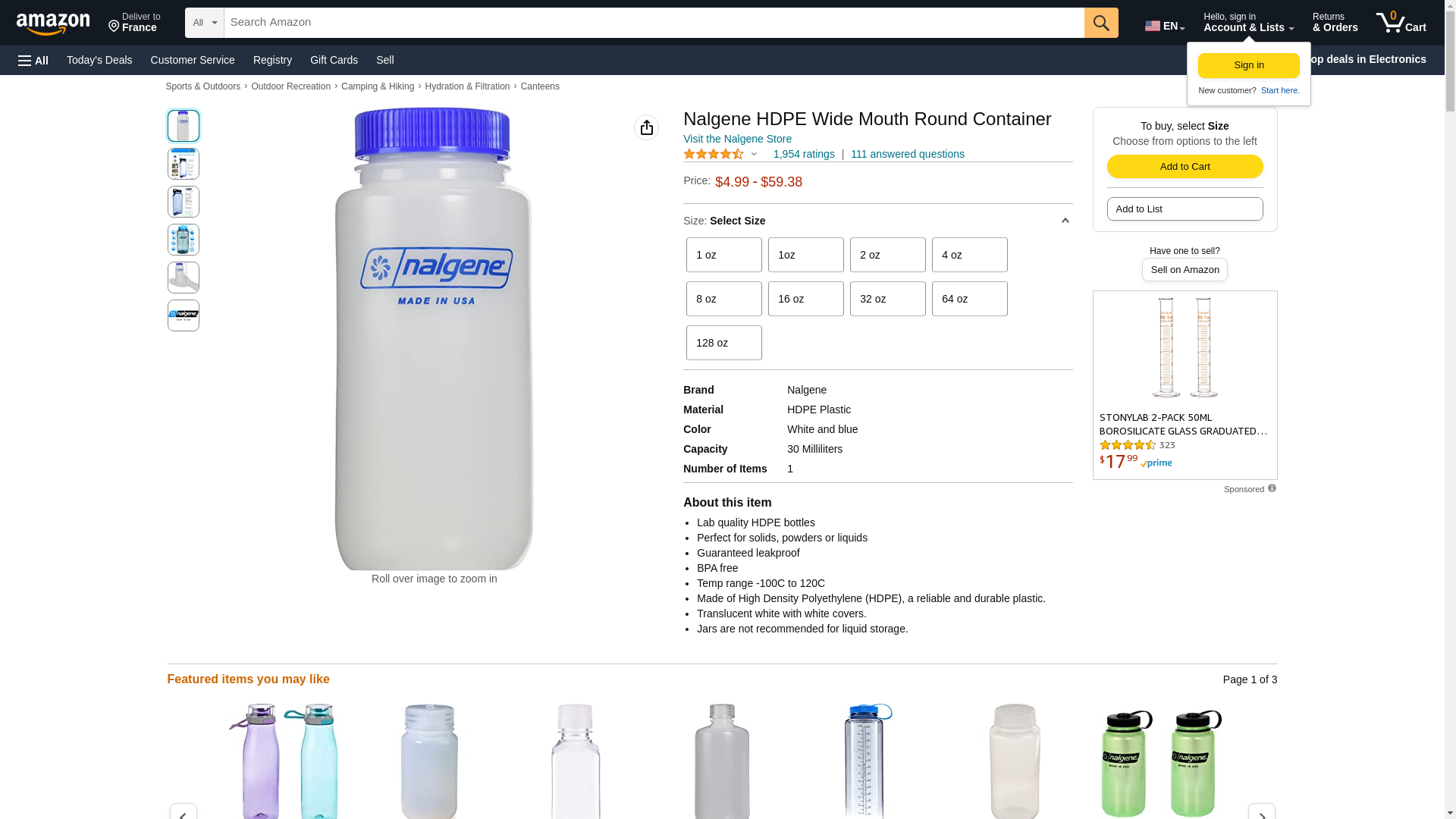Click the next arrow in the featured items carousel
The image size is (1456, 819).
pos(1261,813)
